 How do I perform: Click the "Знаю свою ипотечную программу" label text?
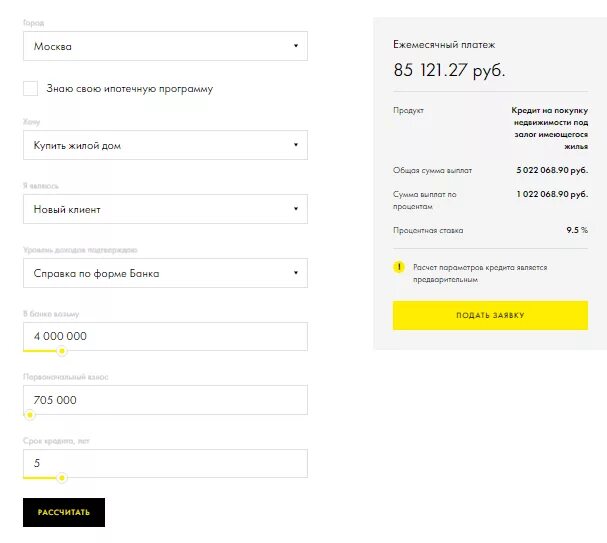[x=129, y=89]
